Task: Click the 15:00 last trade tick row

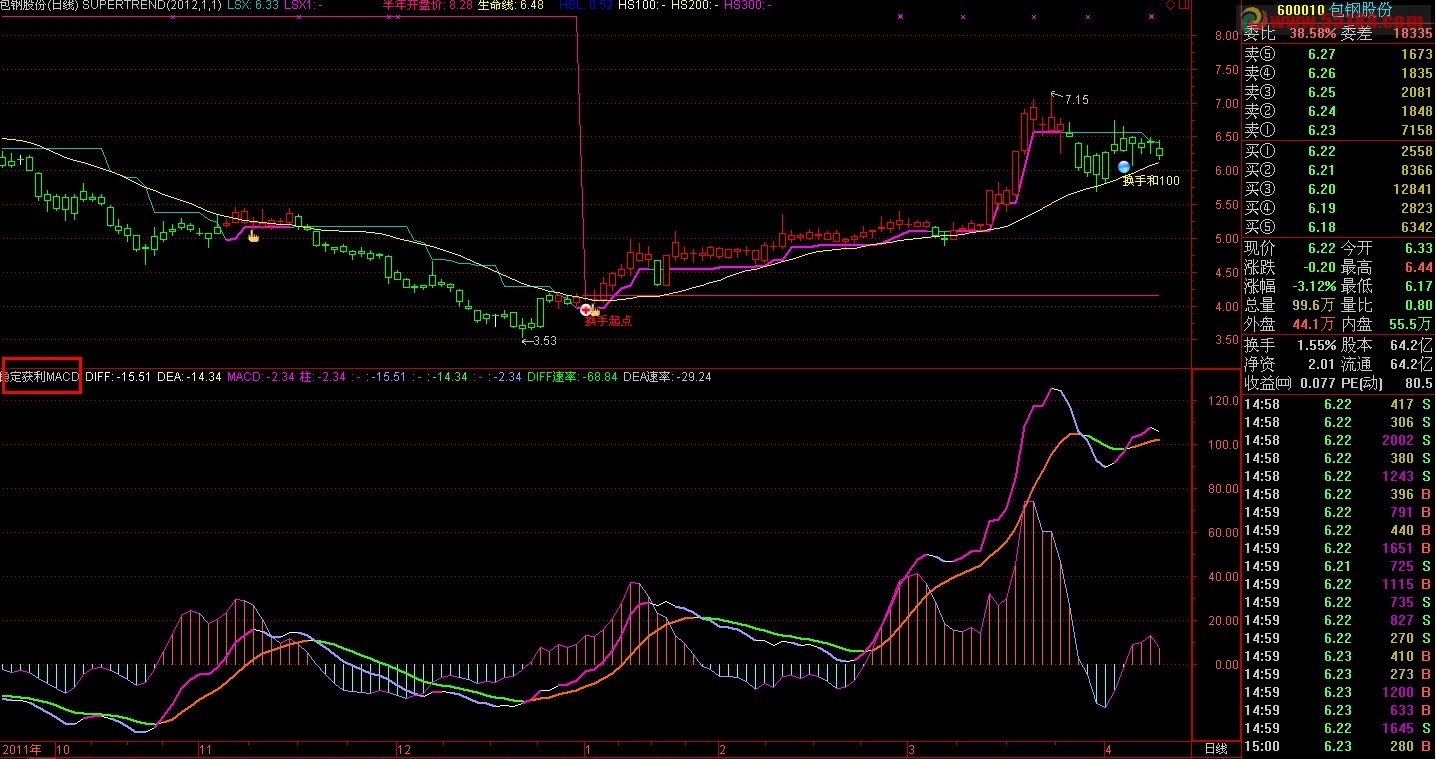Action: (x=1338, y=746)
